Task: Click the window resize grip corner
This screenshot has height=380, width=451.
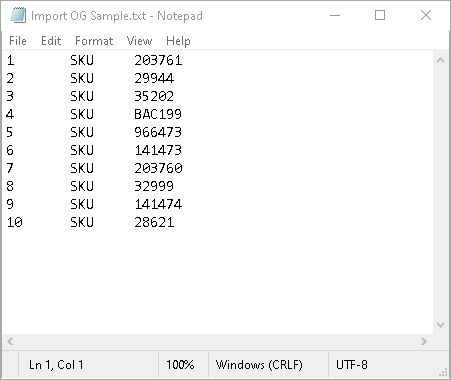Action: coord(443,372)
